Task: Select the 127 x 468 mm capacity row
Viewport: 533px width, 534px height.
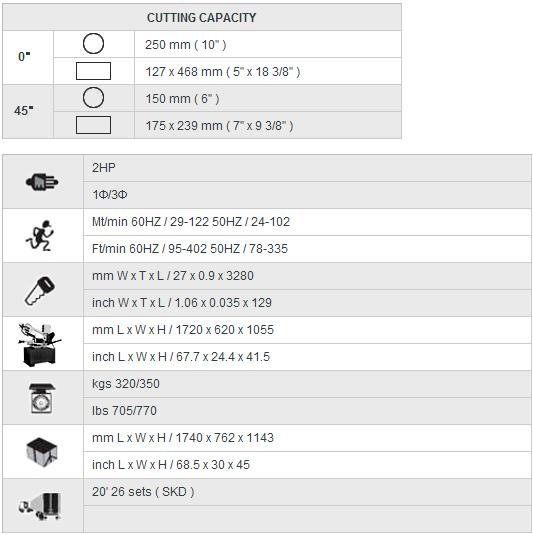Action: 268,72
